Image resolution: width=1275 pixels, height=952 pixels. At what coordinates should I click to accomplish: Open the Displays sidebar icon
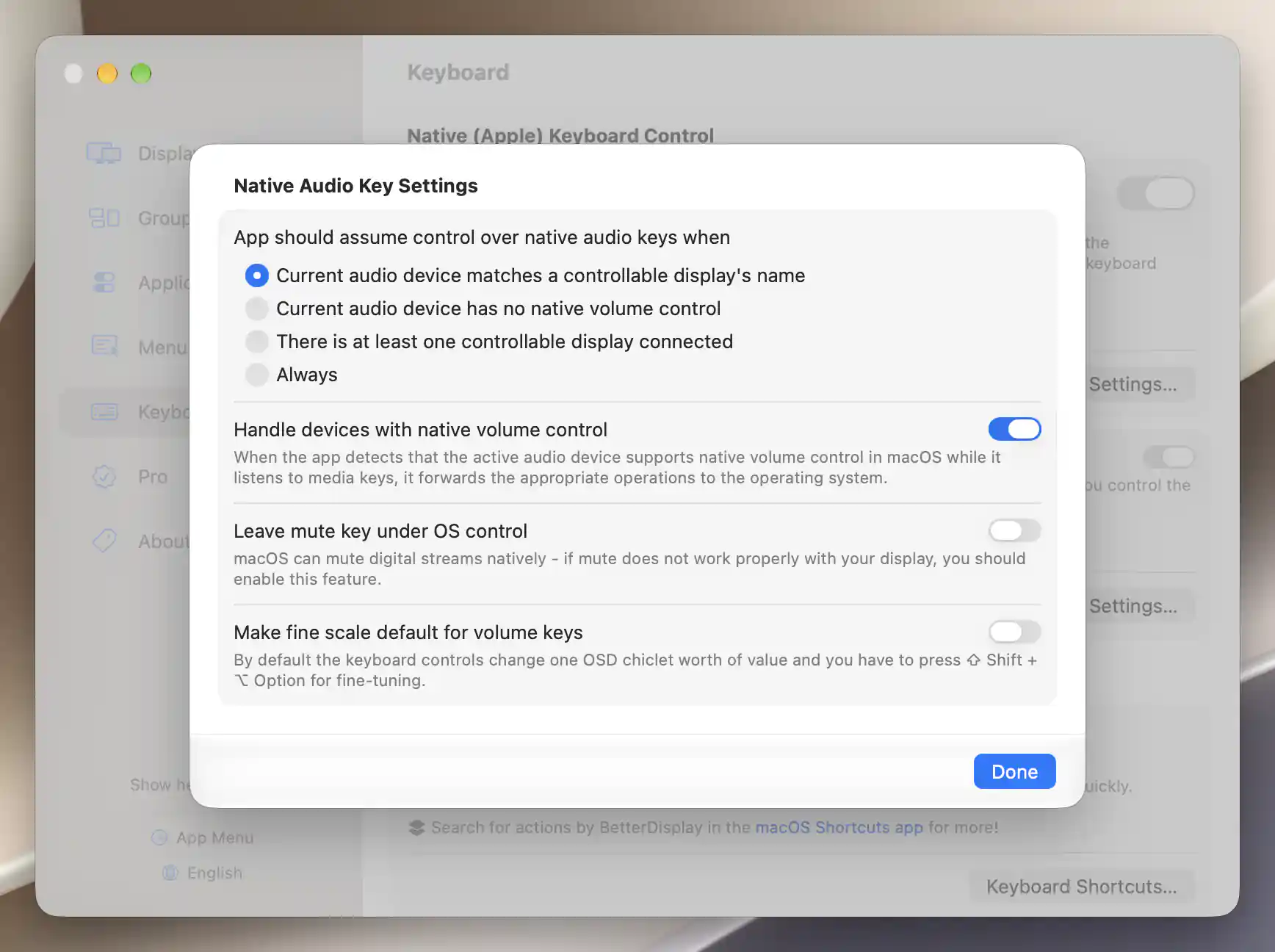pos(104,154)
